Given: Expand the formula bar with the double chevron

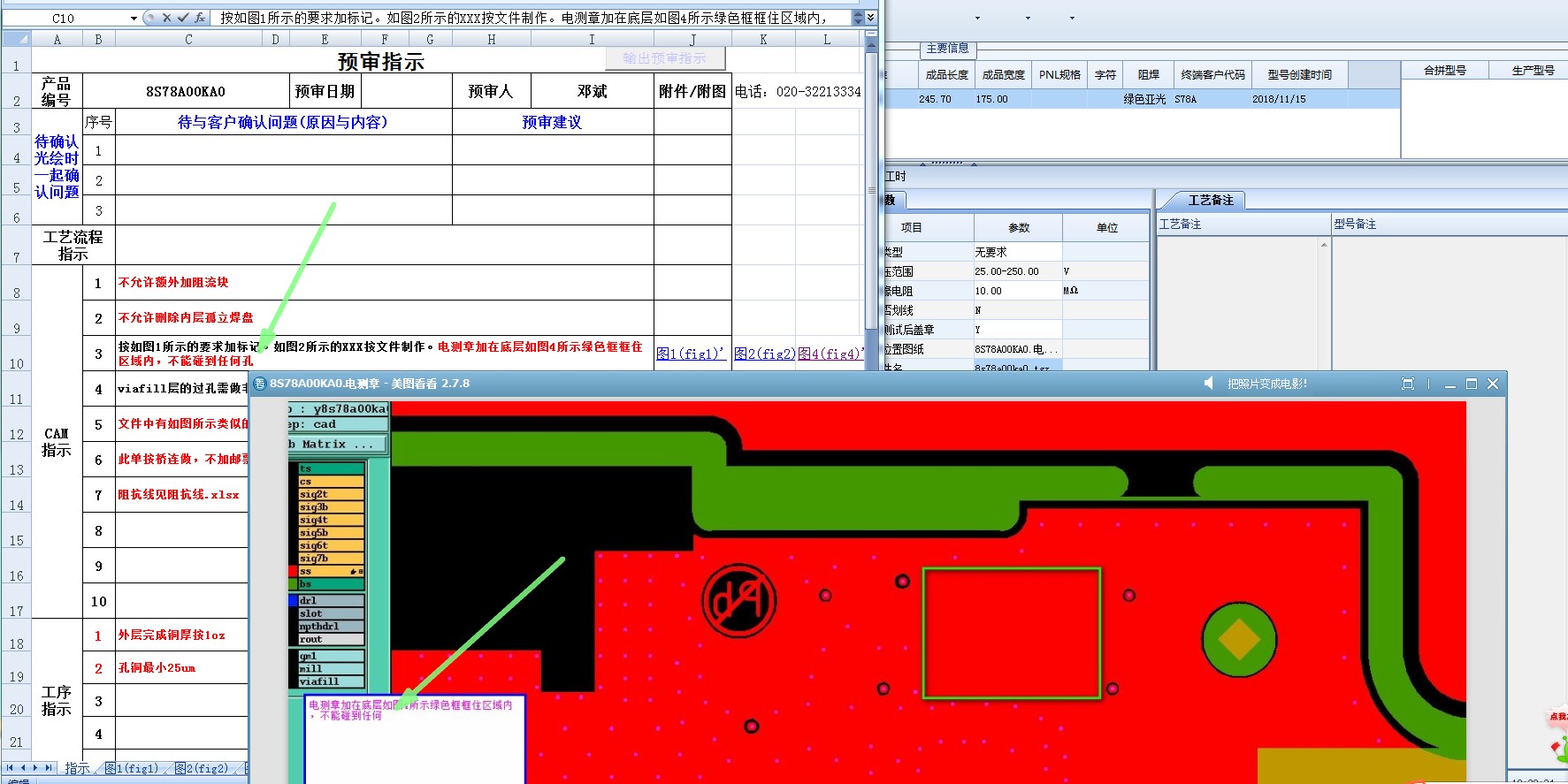Looking at the screenshot, I should tap(871, 18).
